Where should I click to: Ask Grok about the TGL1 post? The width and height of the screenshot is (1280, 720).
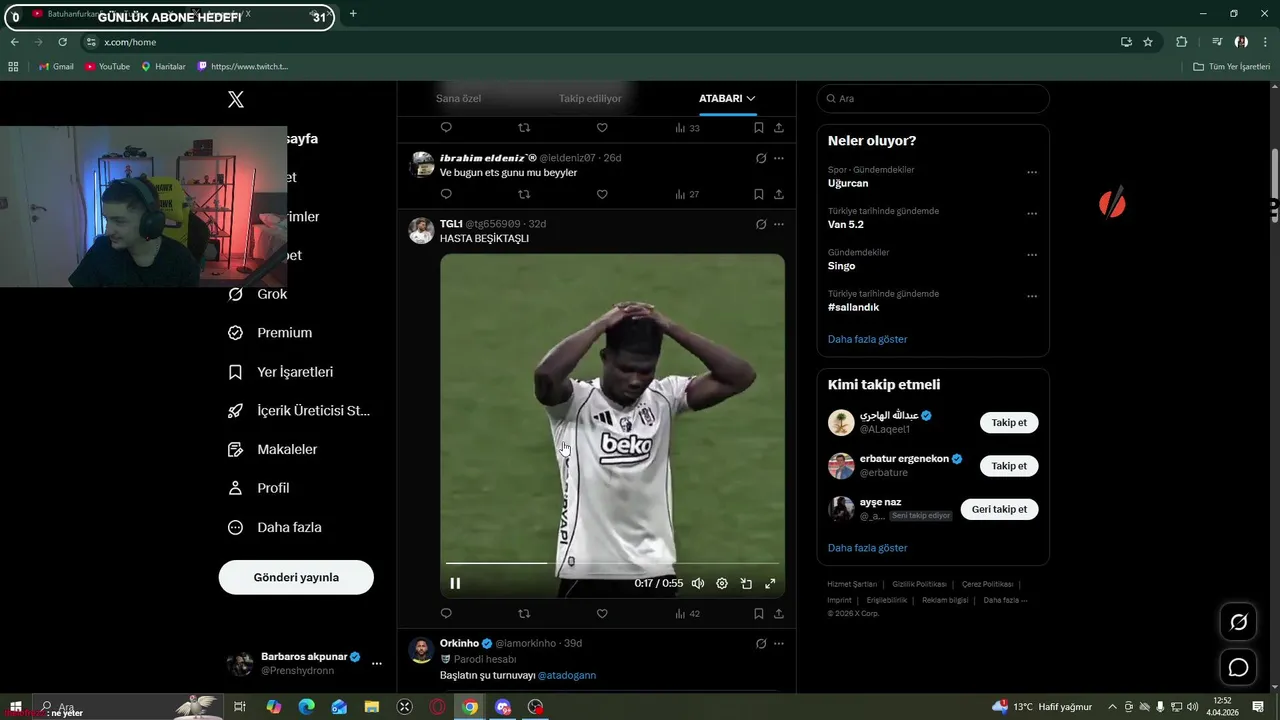pyautogui.click(x=761, y=224)
